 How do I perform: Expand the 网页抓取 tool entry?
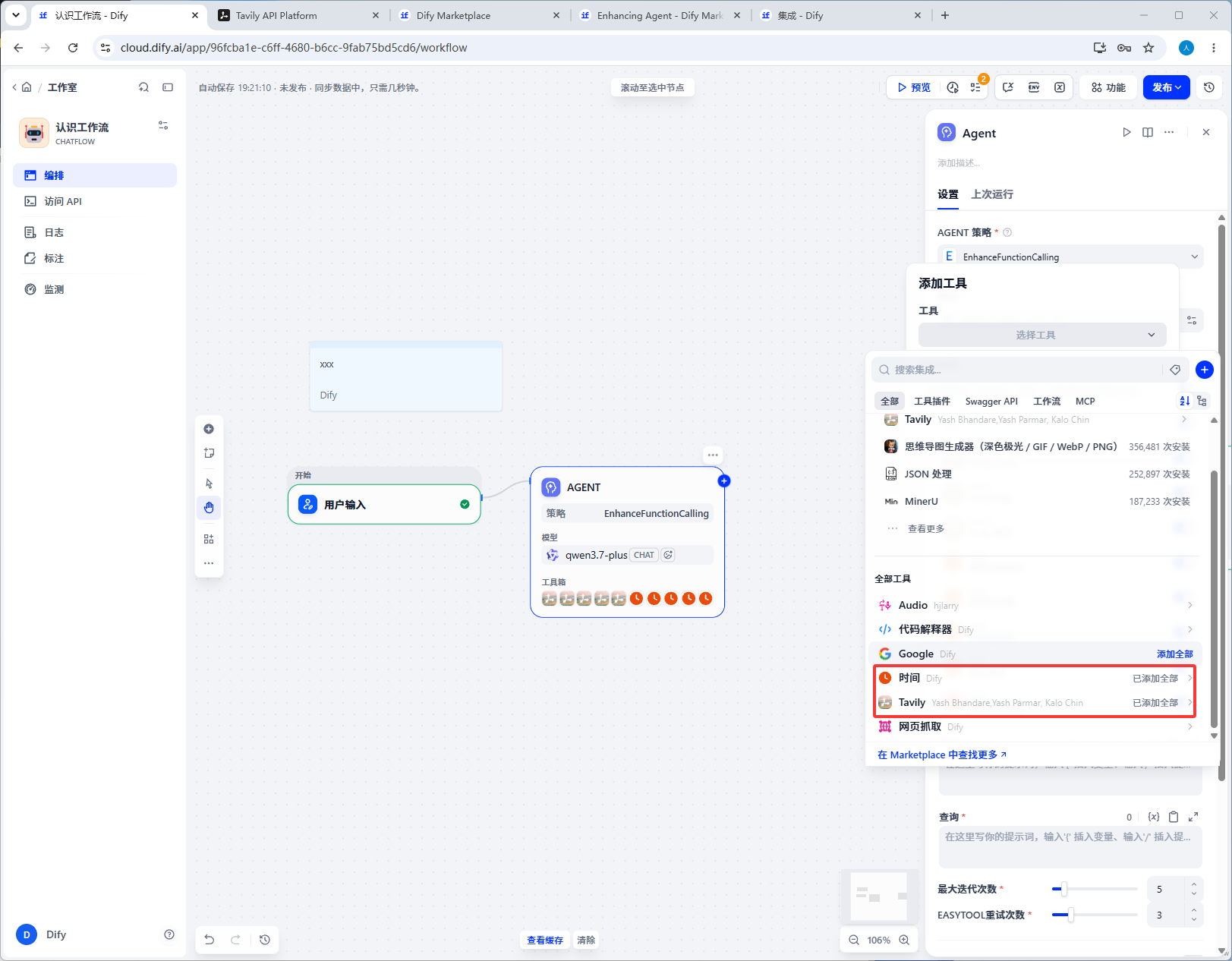coord(1035,726)
